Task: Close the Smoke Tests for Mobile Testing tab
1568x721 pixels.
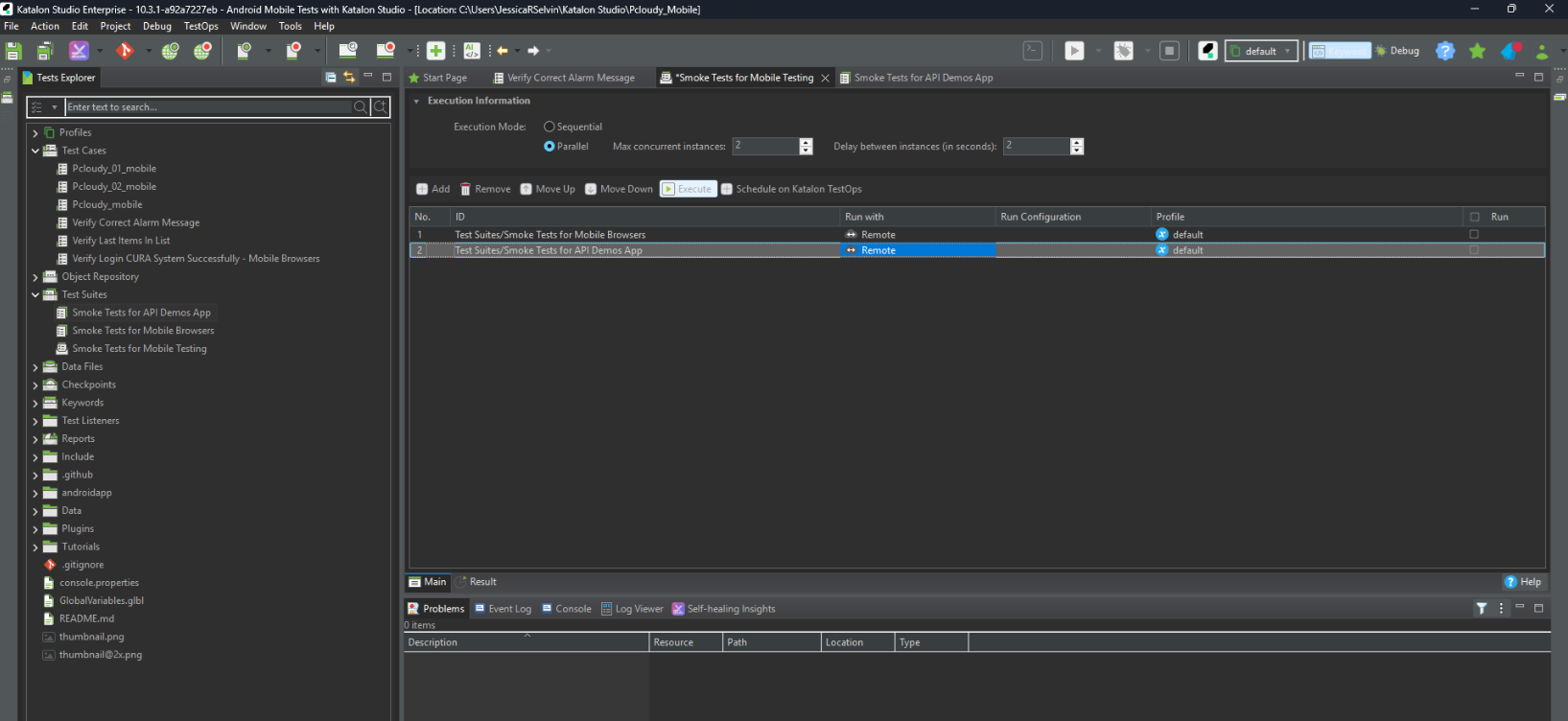Action: (x=825, y=78)
